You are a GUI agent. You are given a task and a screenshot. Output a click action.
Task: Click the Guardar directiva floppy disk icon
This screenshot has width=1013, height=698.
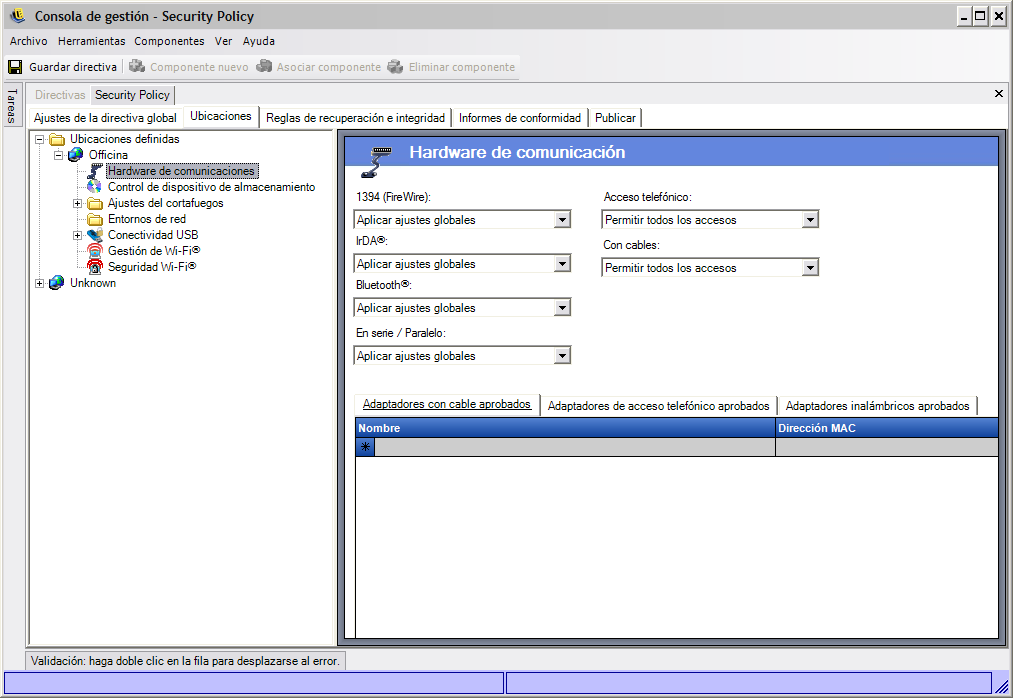[x=15, y=67]
